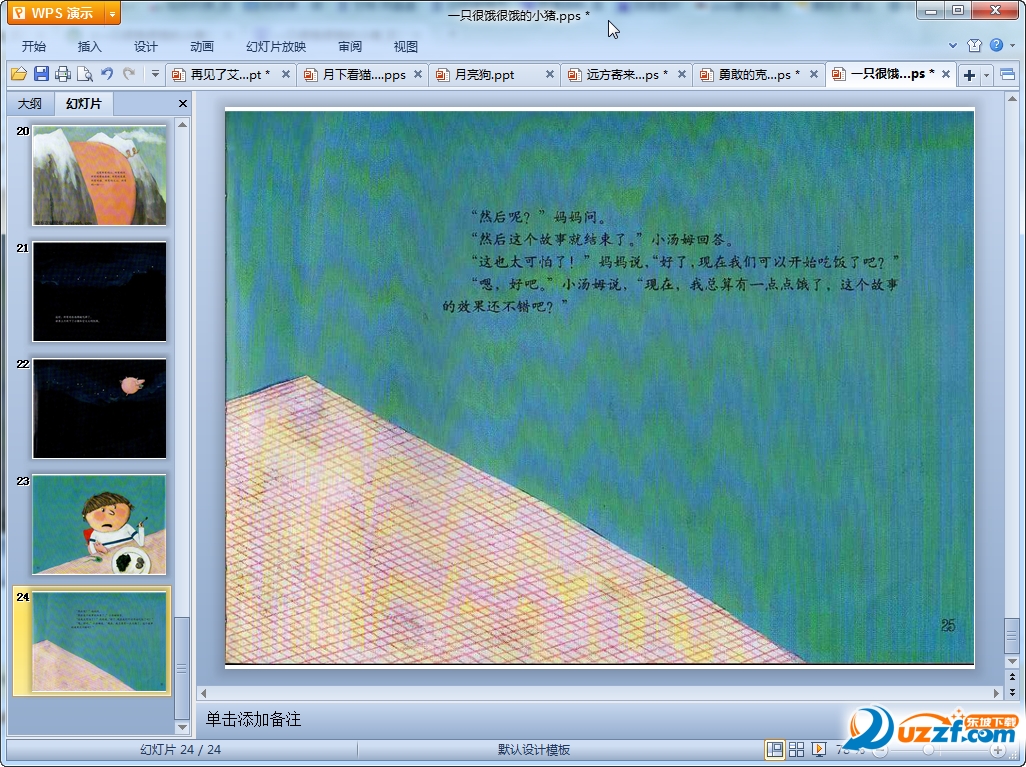
Task: Adjust the zoom slider handle
Action: click(928, 750)
